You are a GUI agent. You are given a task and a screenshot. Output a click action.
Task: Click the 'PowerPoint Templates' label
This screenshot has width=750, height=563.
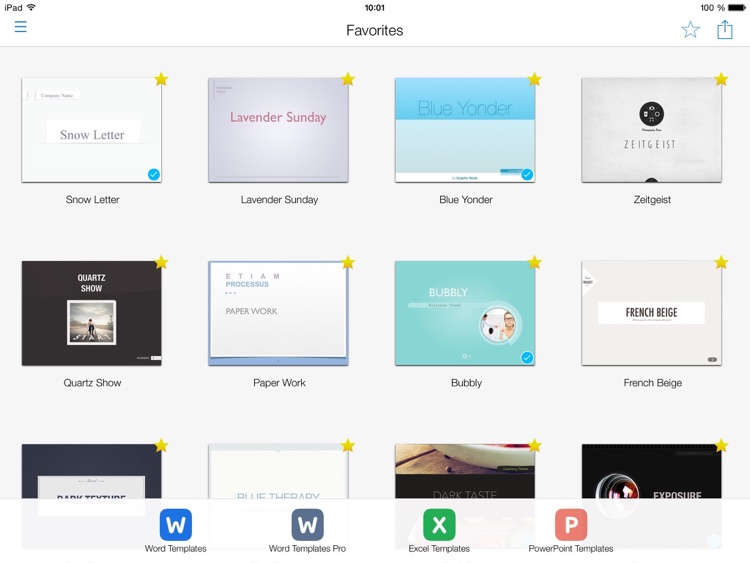571,549
